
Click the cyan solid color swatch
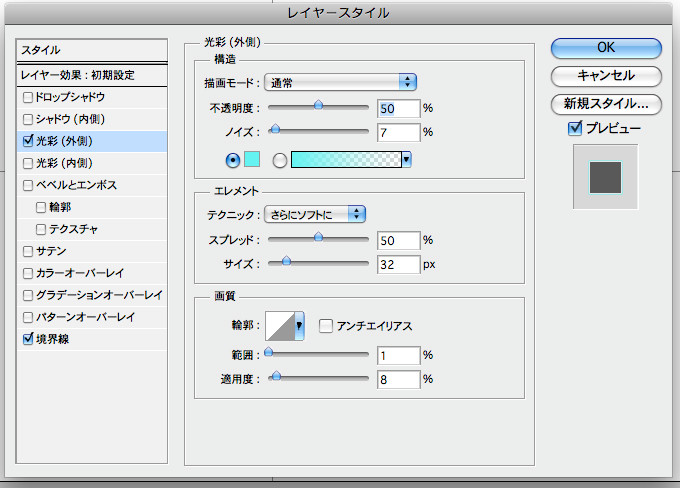click(x=253, y=159)
